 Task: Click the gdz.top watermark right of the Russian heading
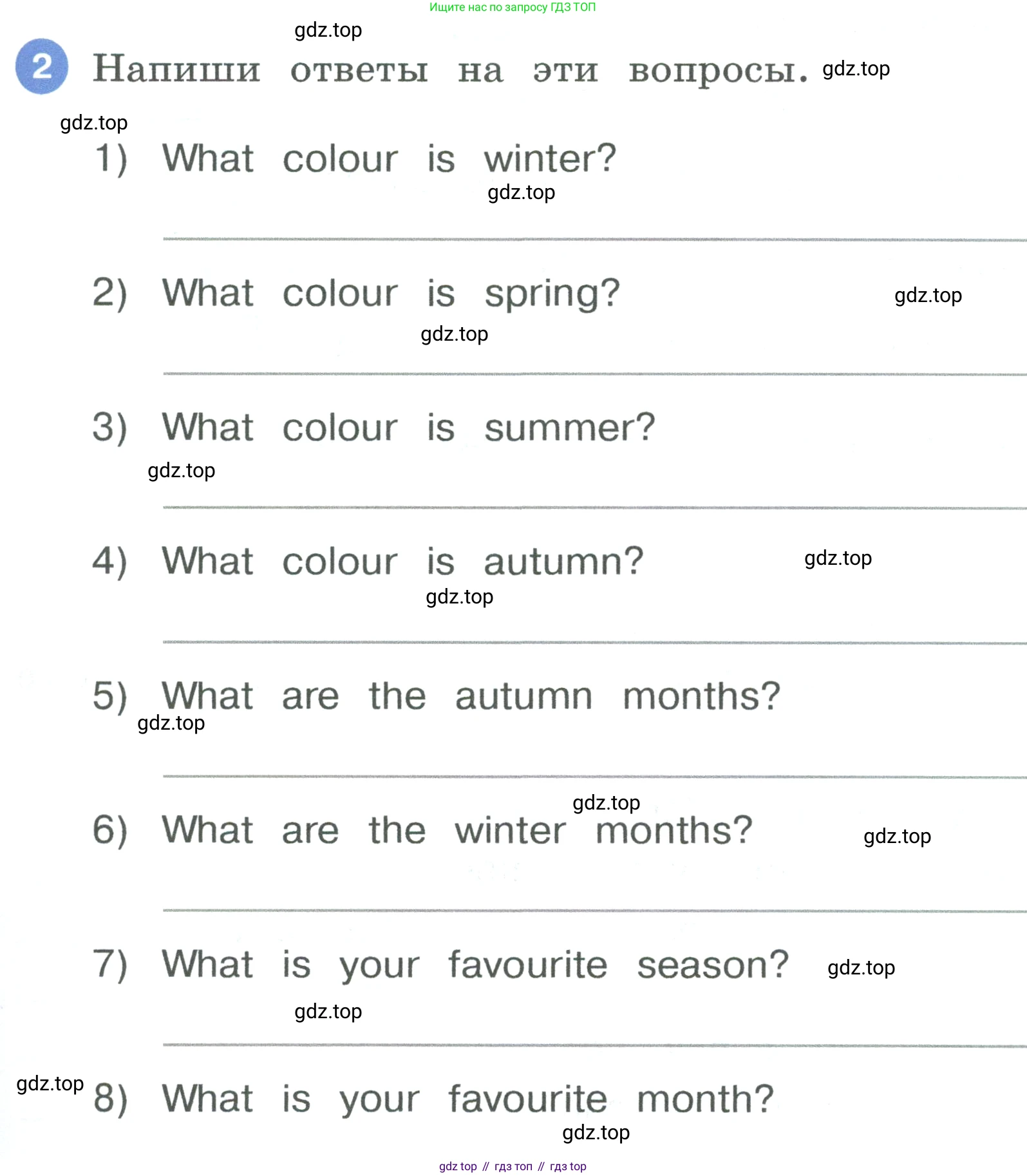click(856, 69)
